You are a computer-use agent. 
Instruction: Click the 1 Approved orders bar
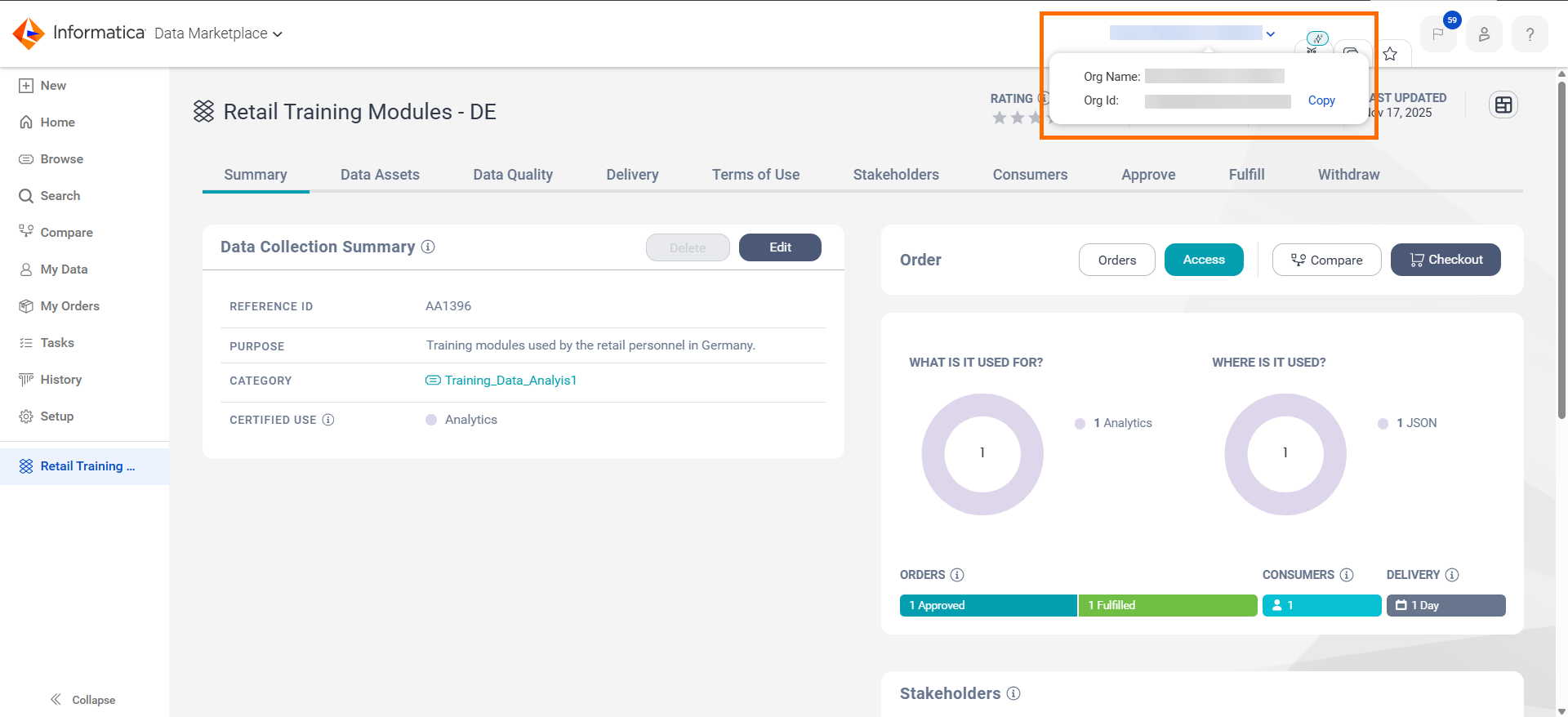point(988,605)
